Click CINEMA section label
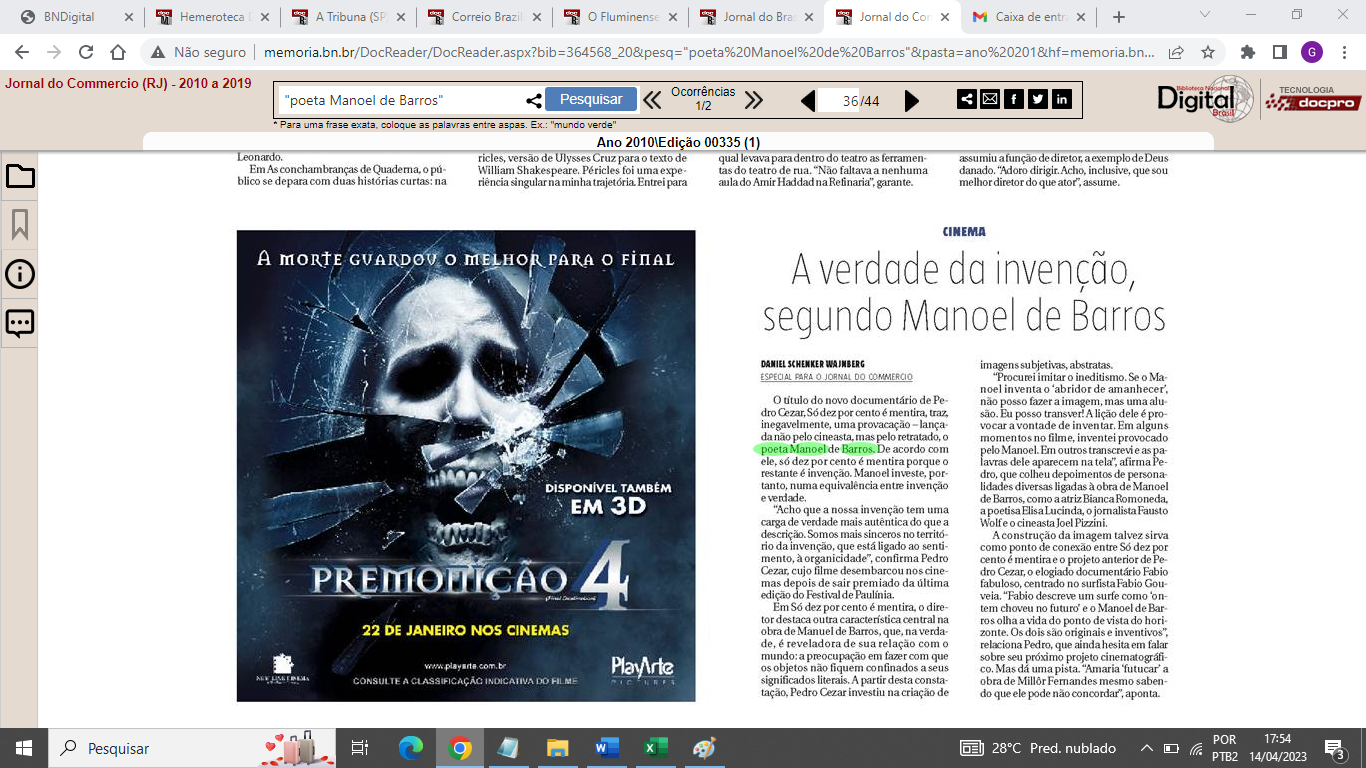The height and width of the screenshot is (768, 1366). 964,231
